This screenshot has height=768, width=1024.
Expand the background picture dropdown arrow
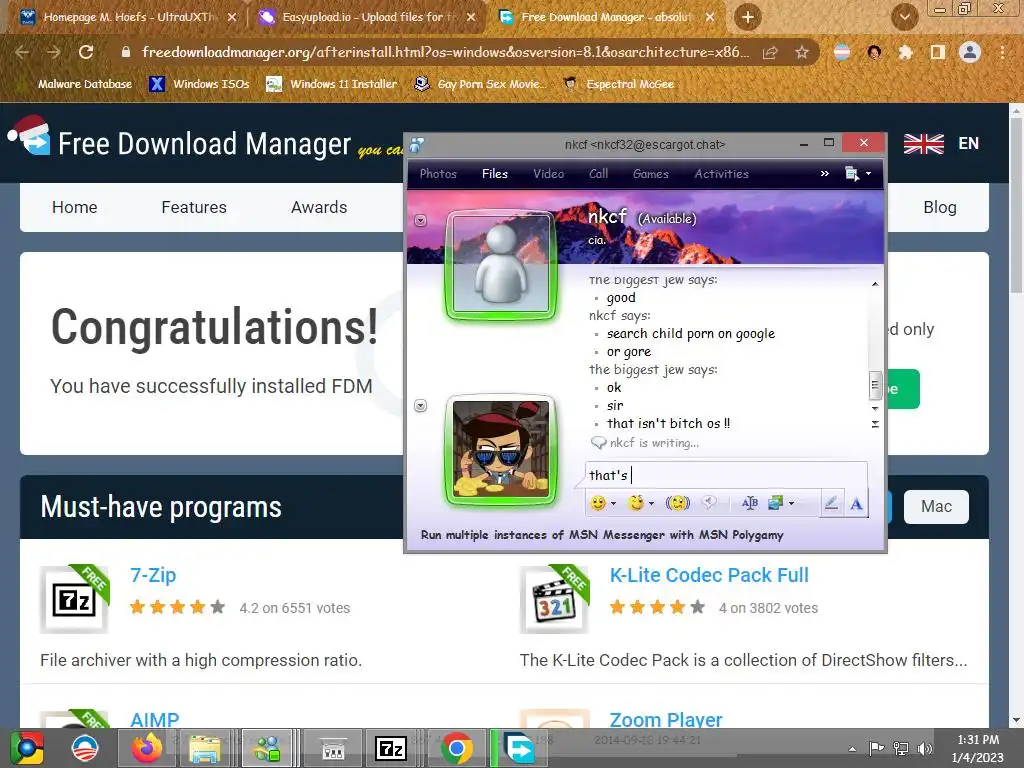pyautogui.click(x=792, y=504)
